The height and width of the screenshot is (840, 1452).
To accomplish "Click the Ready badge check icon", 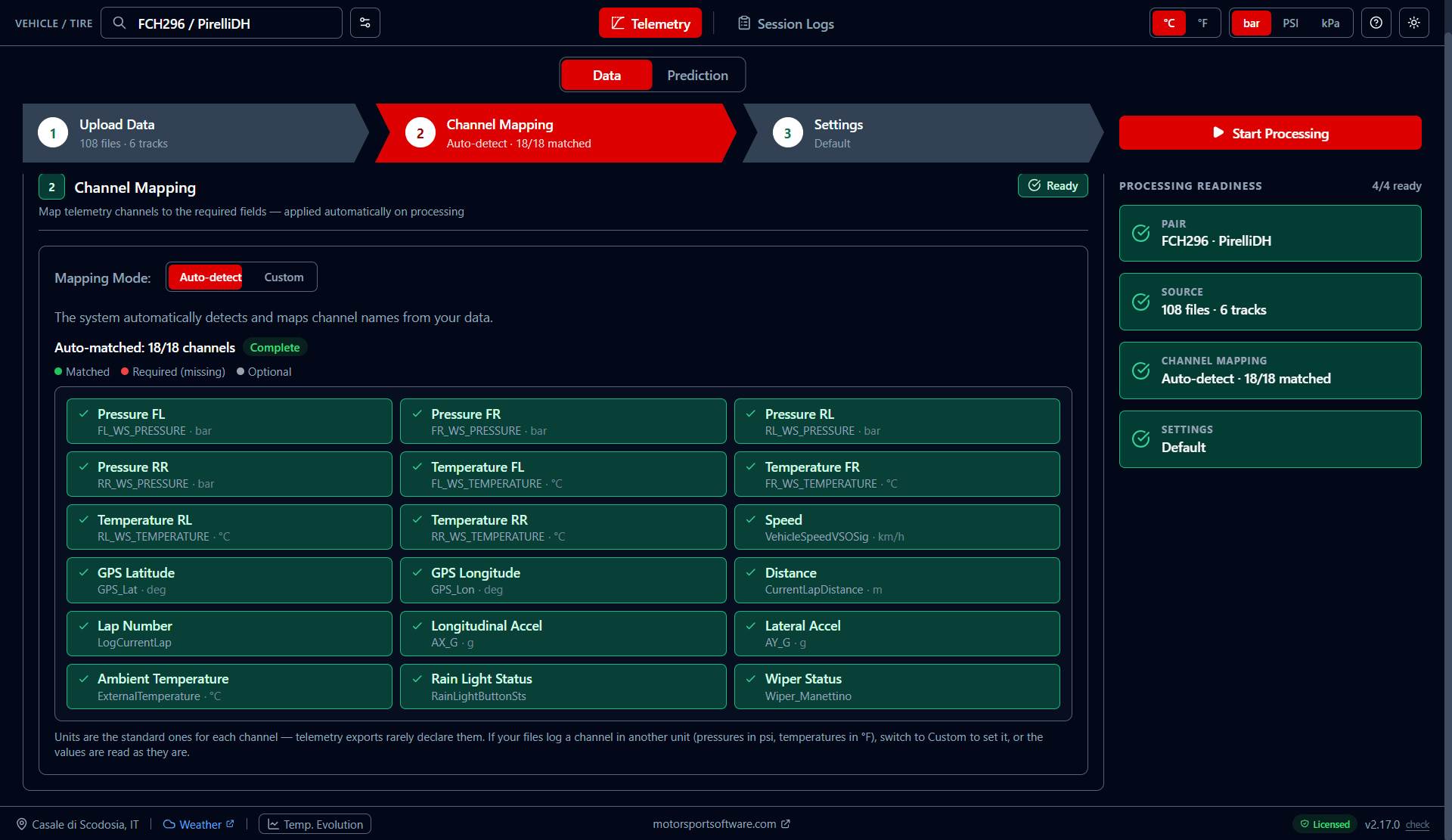I will tap(1035, 185).
